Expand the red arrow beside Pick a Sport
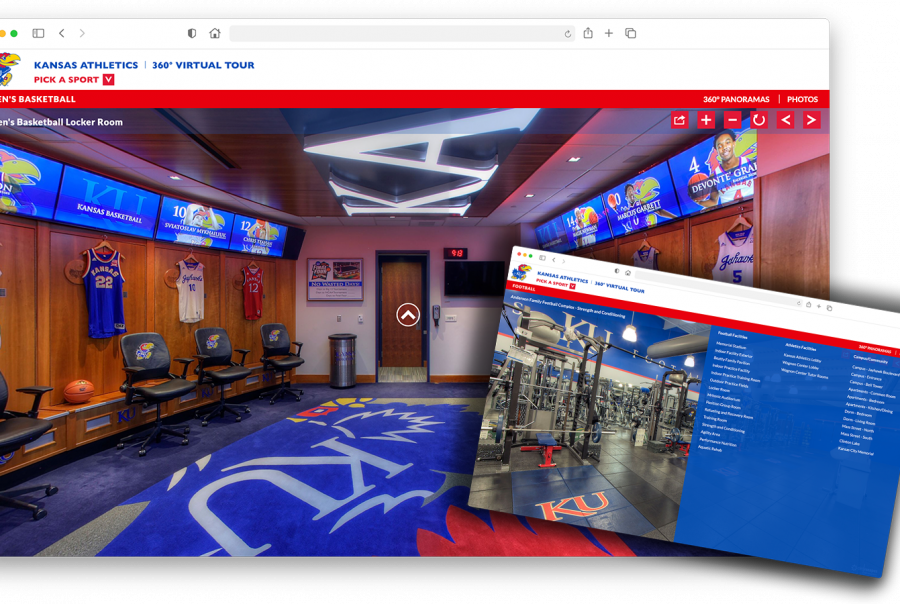Viewport: 900px width, 604px height. (108, 79)
